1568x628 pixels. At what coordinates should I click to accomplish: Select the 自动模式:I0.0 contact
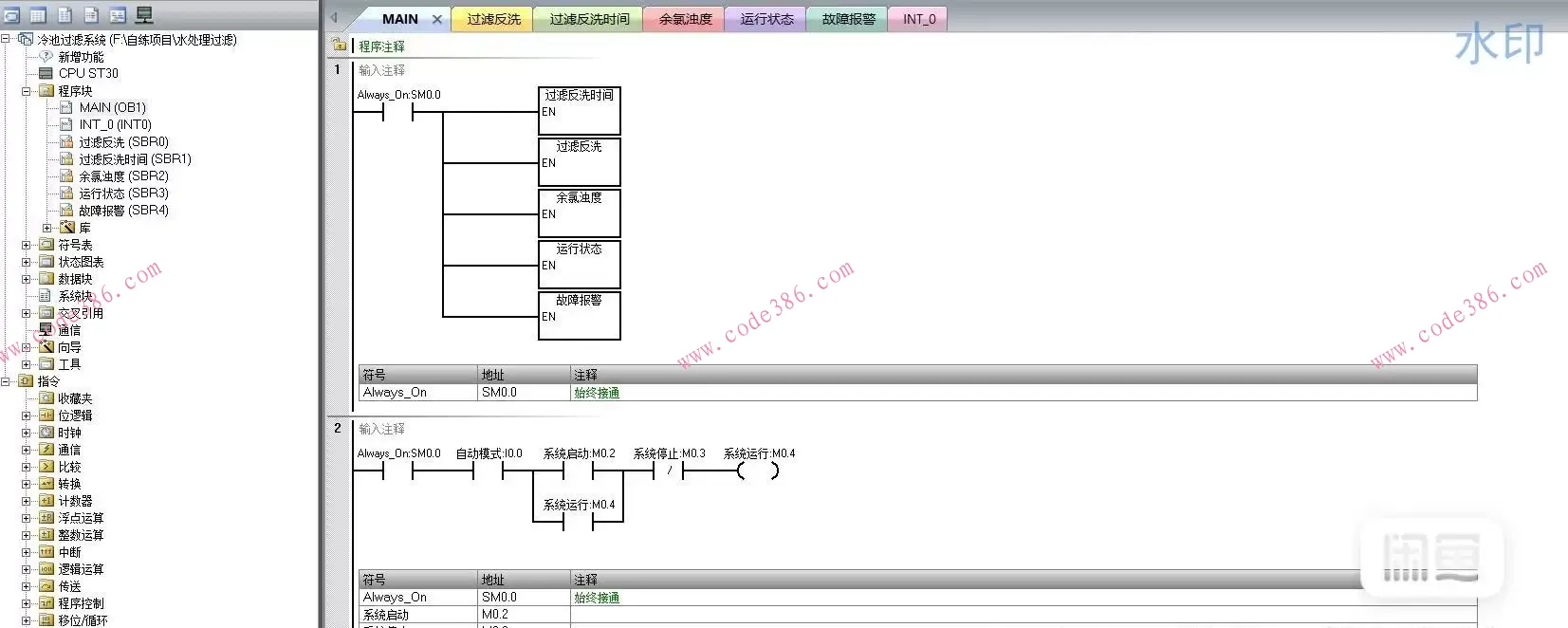coord(488,471)
